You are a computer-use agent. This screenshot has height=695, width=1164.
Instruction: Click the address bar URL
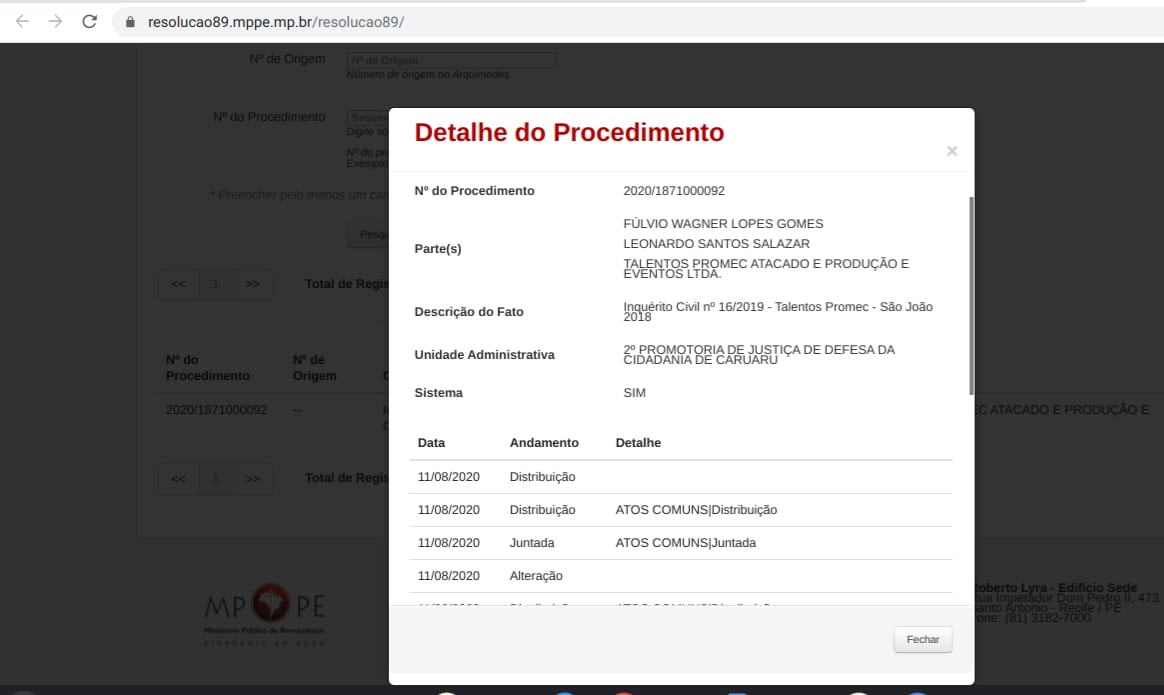coord(275,22)
